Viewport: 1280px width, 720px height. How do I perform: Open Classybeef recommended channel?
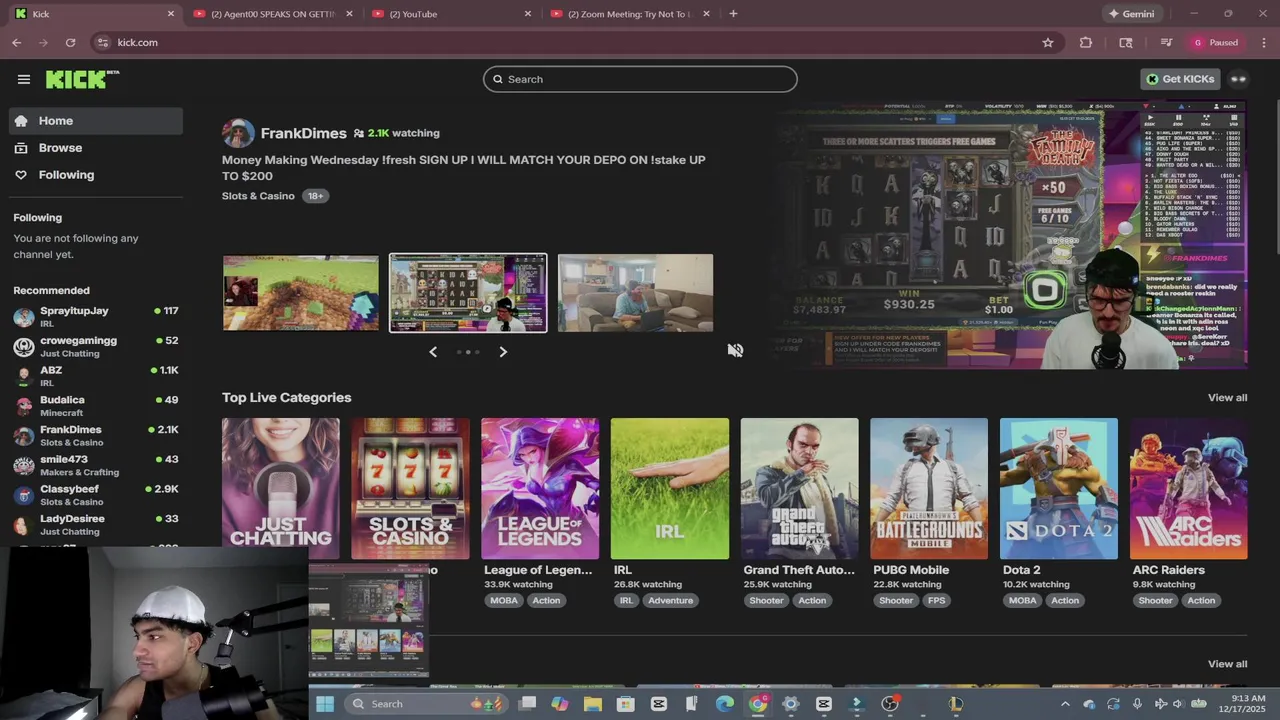tap(96, 495)
